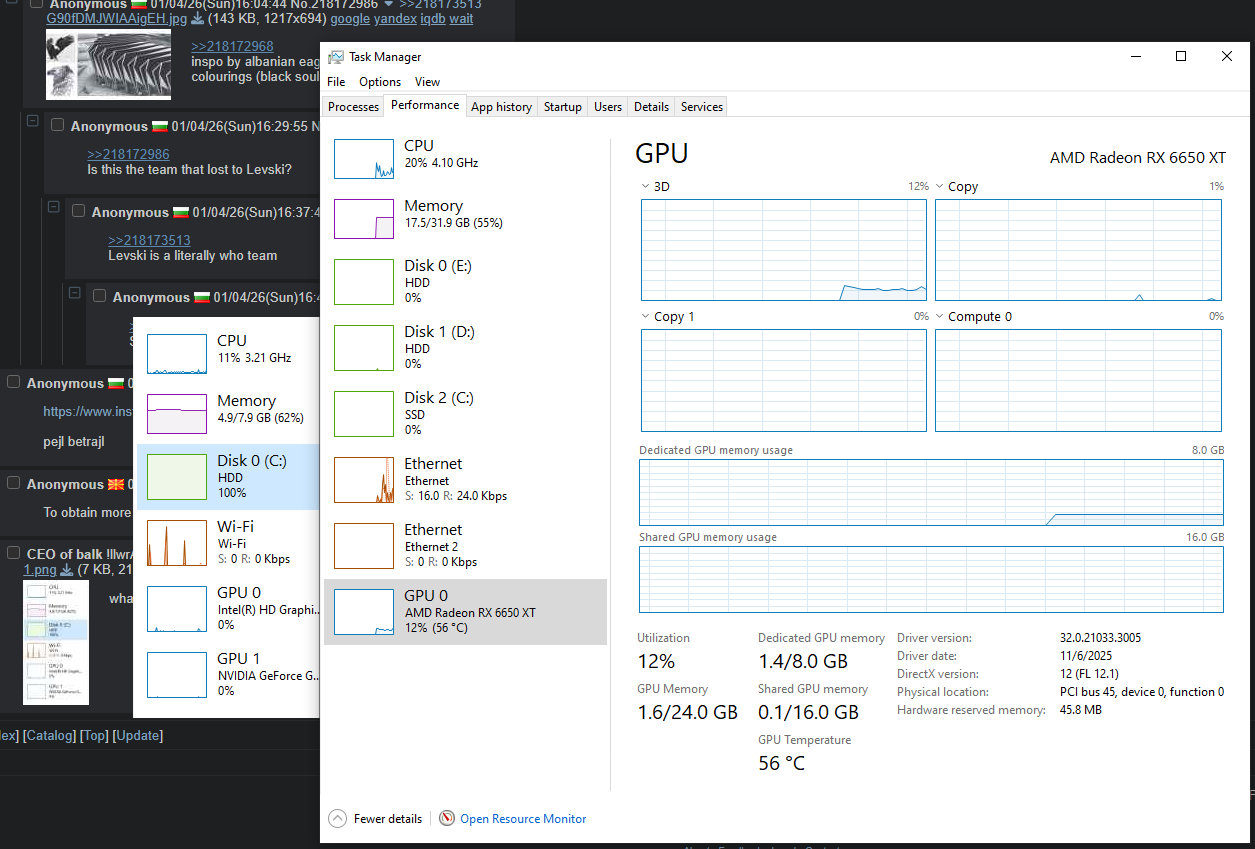Open the Compute 0 engine graph dropdown

pos(940,317)
